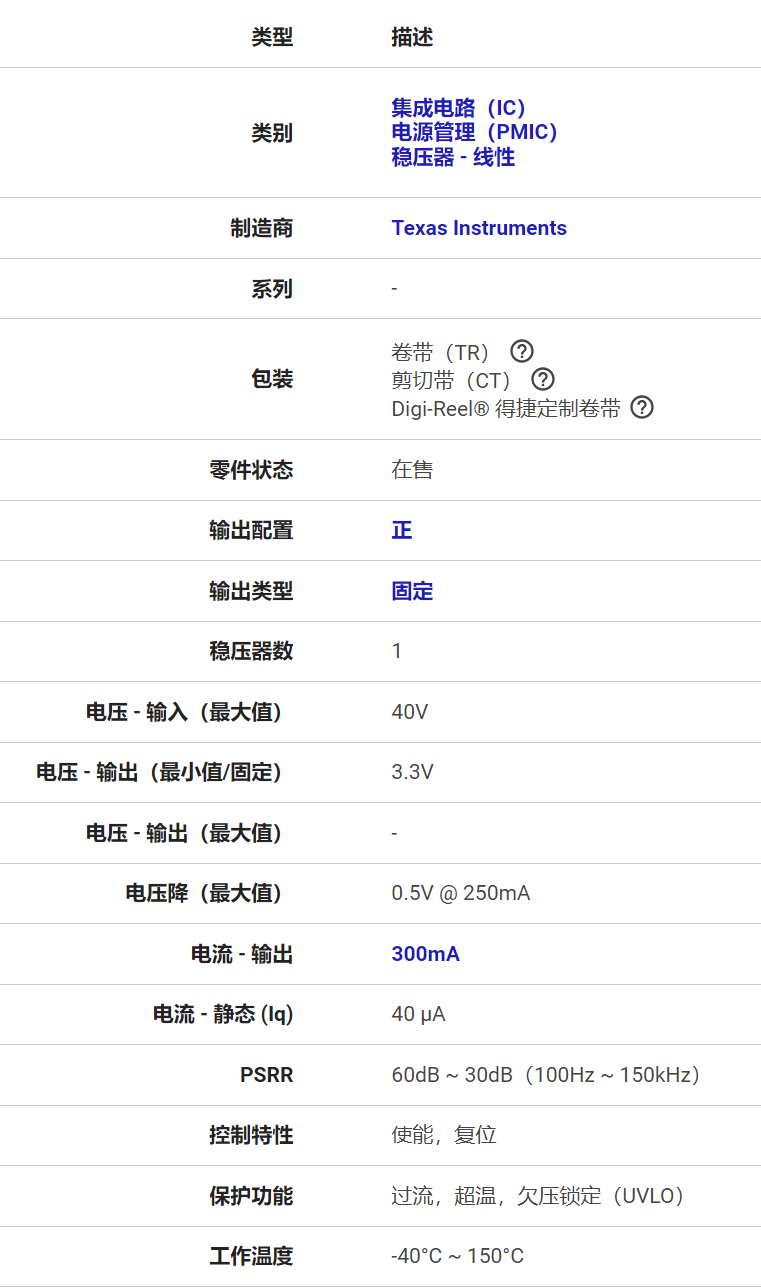Visit the Texas Instruments manufacturer link
This screenshot has width=761, height=1288.
(479, 228)
